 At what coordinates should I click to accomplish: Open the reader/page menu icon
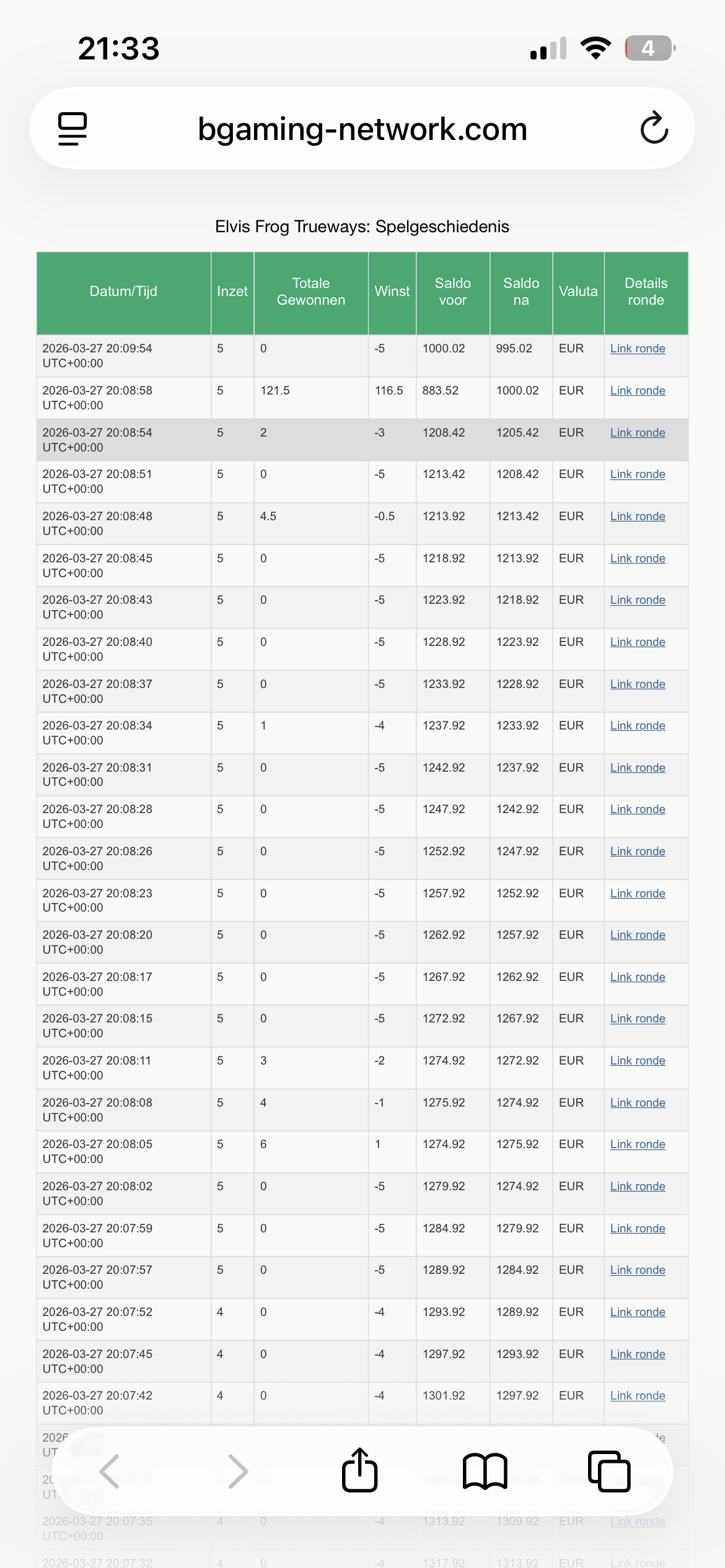pyautogui.click(x=72, y=128)
